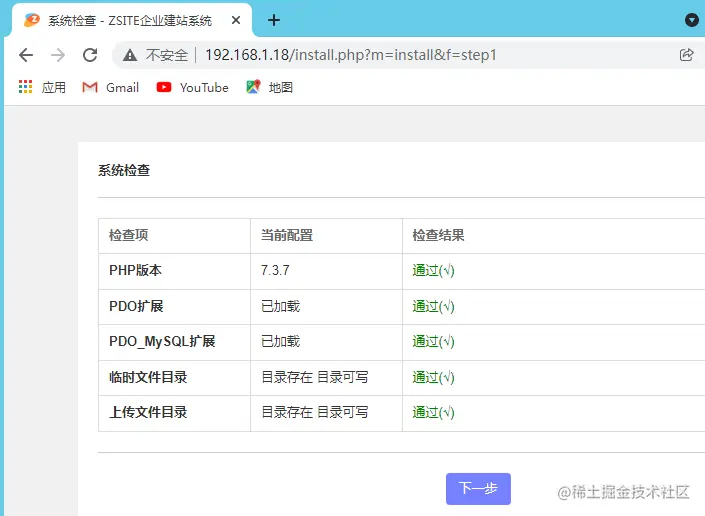Close the 系统检查 ZSITE tab
The width and height of the screenshot is (705, 516).
click(236, 20)
